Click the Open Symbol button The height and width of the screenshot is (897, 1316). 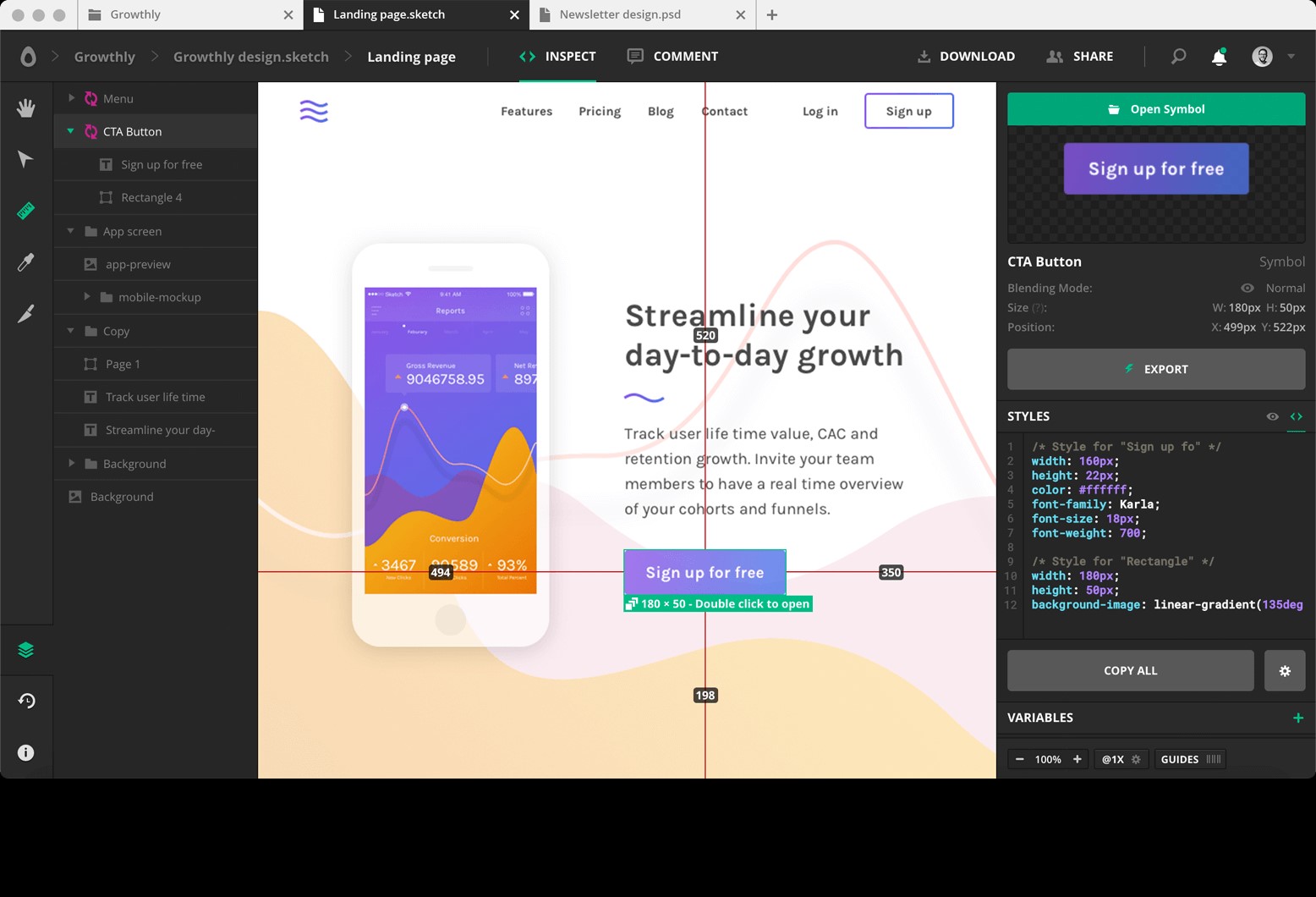(x=1156, y=108)
